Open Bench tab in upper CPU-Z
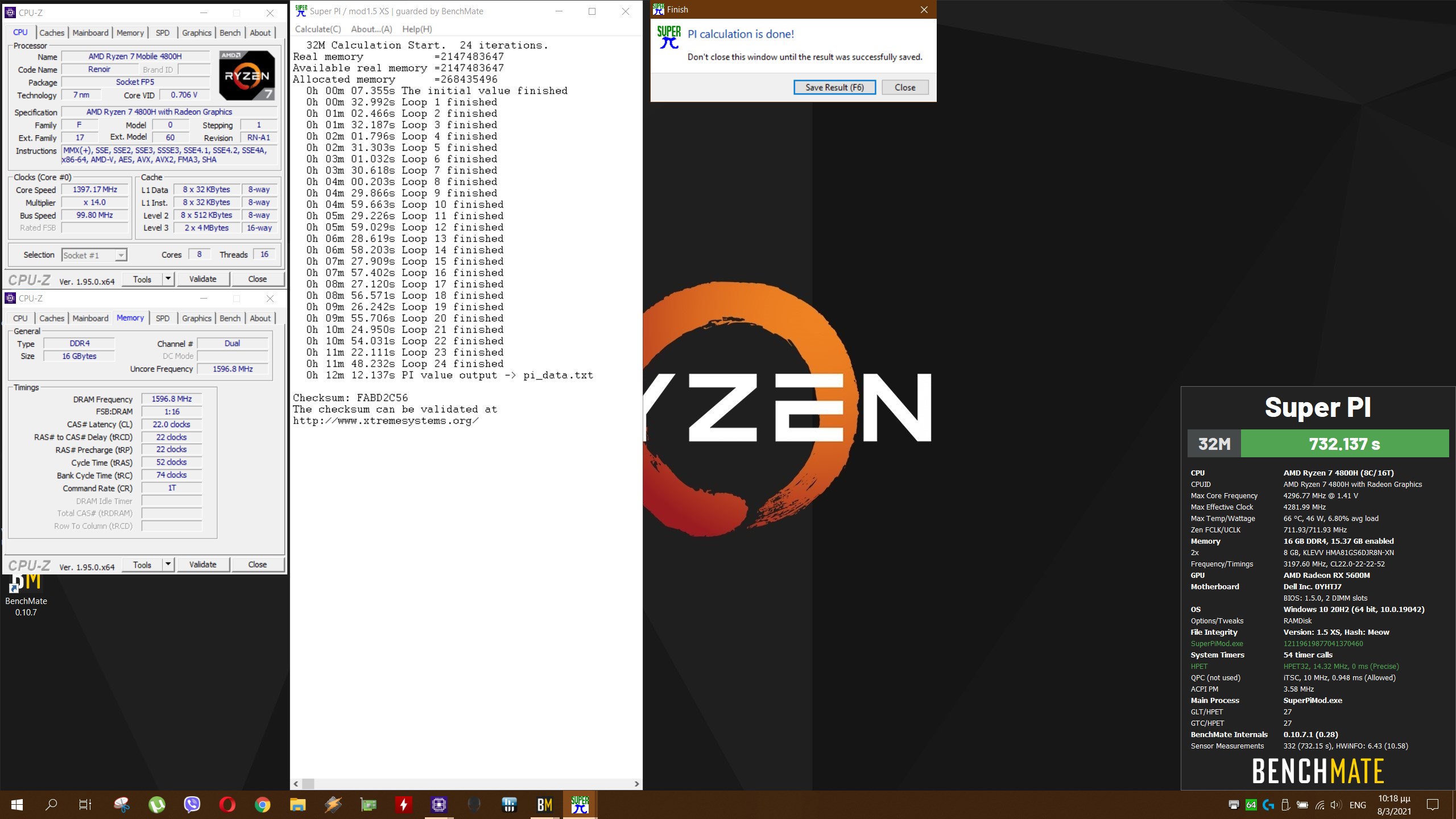The width and height of the screenshot is (1456, 819). 230,32
